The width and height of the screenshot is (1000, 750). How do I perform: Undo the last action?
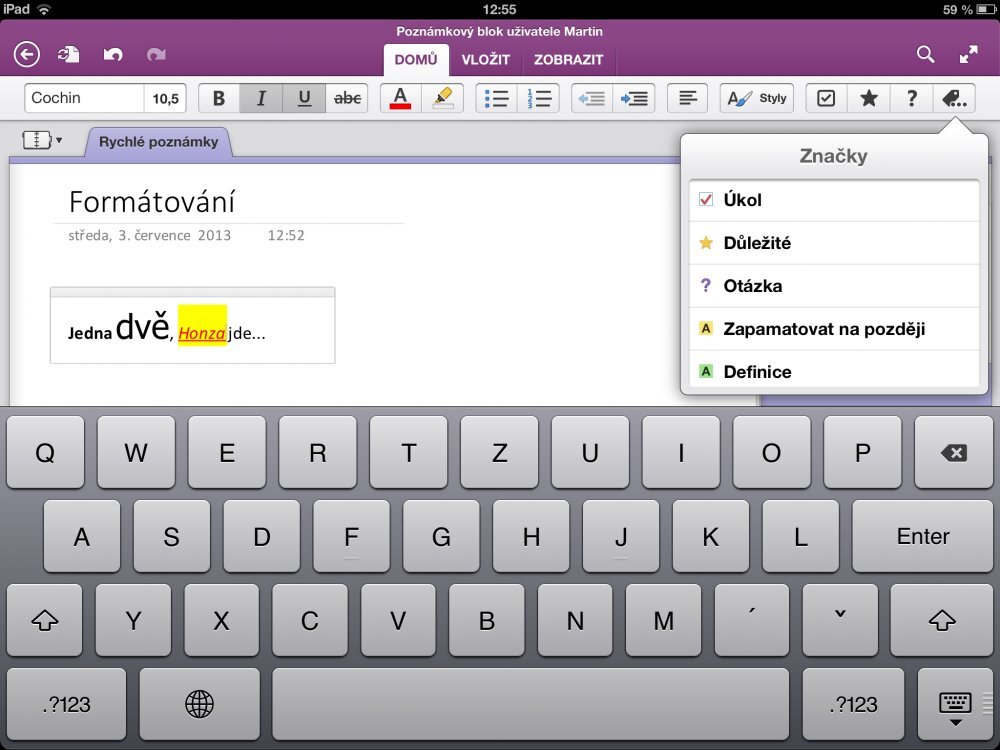click(x=112, y=55)
